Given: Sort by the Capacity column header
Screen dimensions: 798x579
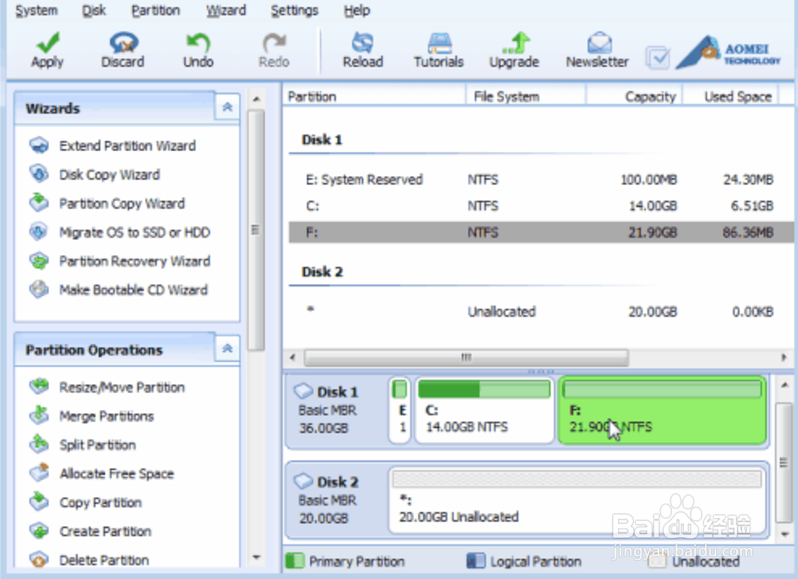Looking at the screenshot, I should [x=634, y=96].
